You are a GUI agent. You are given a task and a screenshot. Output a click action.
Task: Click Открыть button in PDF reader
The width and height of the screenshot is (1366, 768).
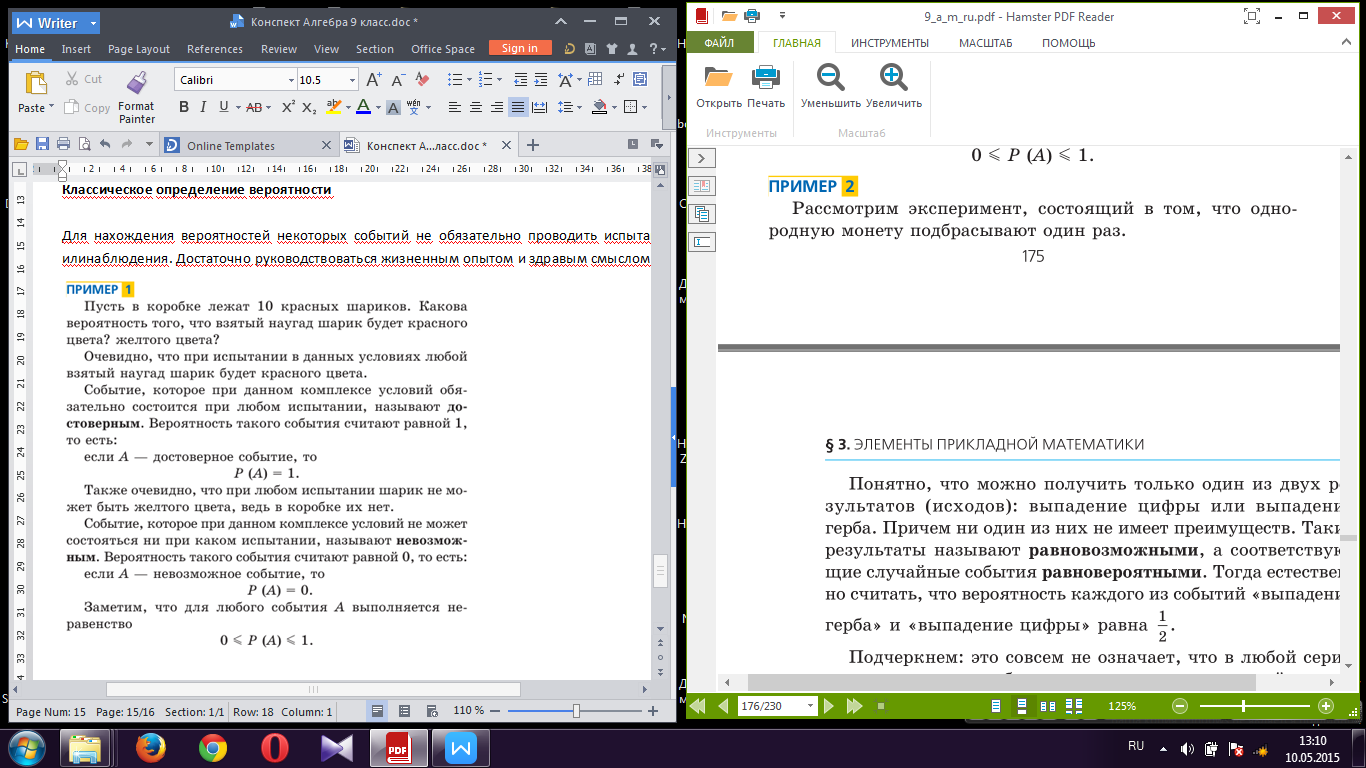[x=719, y=87]
